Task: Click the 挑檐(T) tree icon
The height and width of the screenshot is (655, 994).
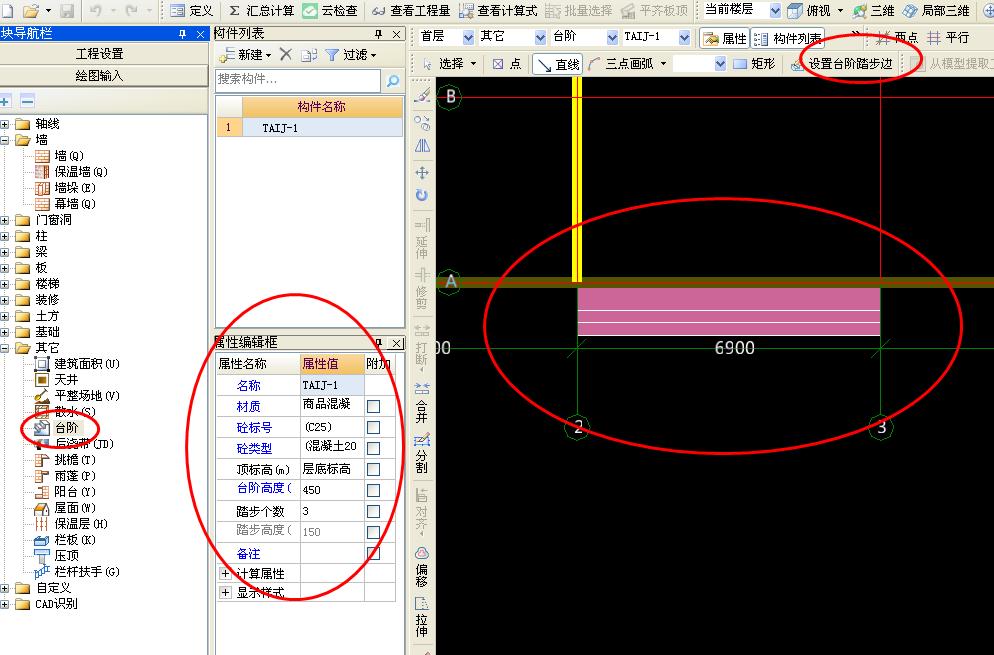Action: pos(42,460)
